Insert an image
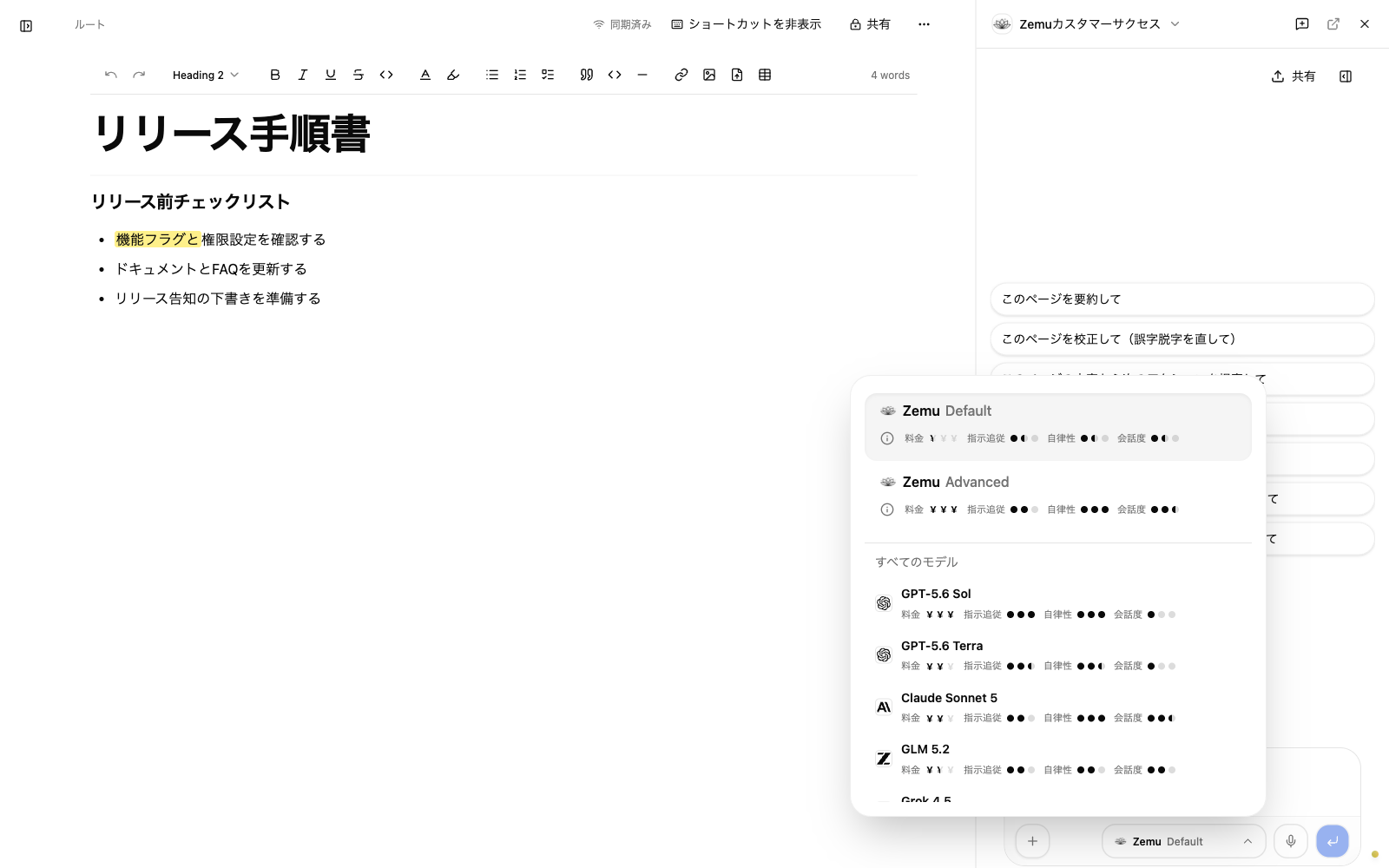The height and width of the screenshot is (868, 1389). click(x=709, y=75)
